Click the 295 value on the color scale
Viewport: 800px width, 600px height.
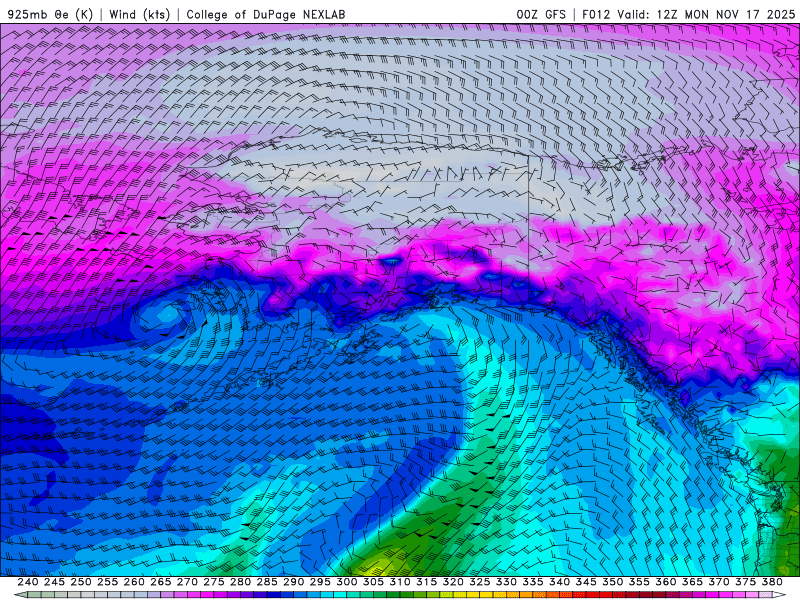point(320,582)
